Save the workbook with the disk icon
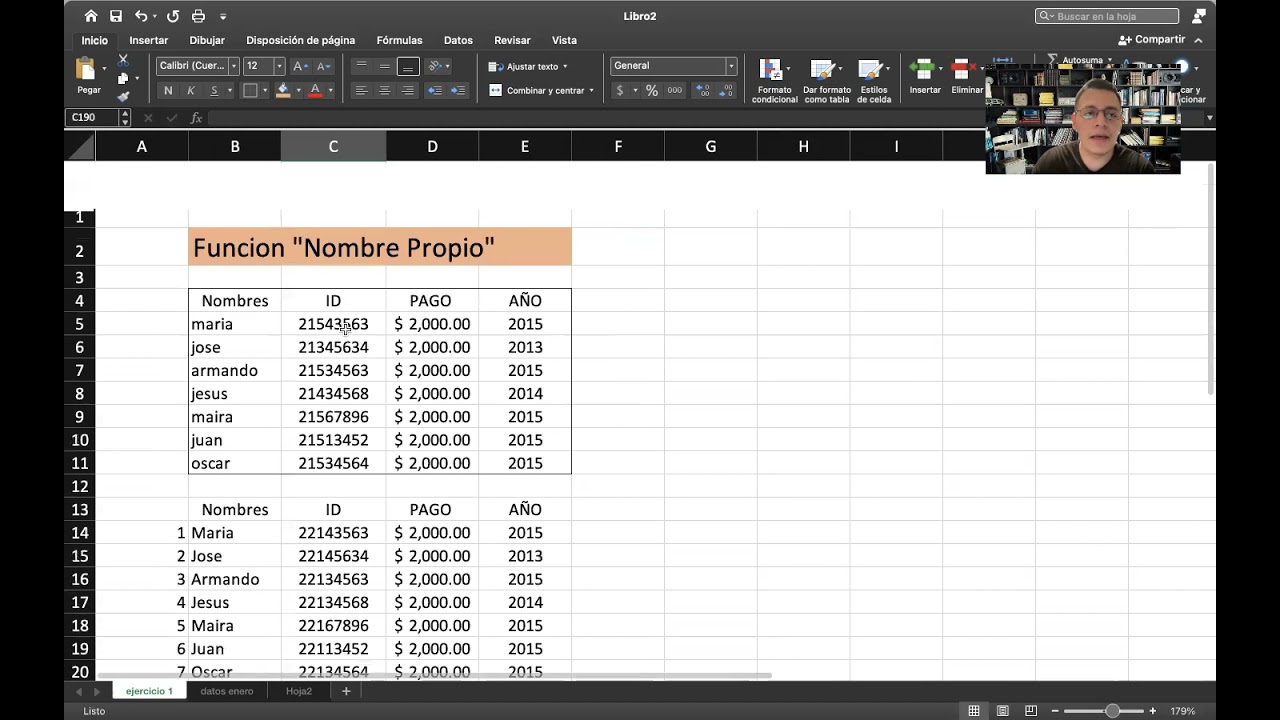The width and height of the screenshot is (1280, 720). (x=116, y=16)
